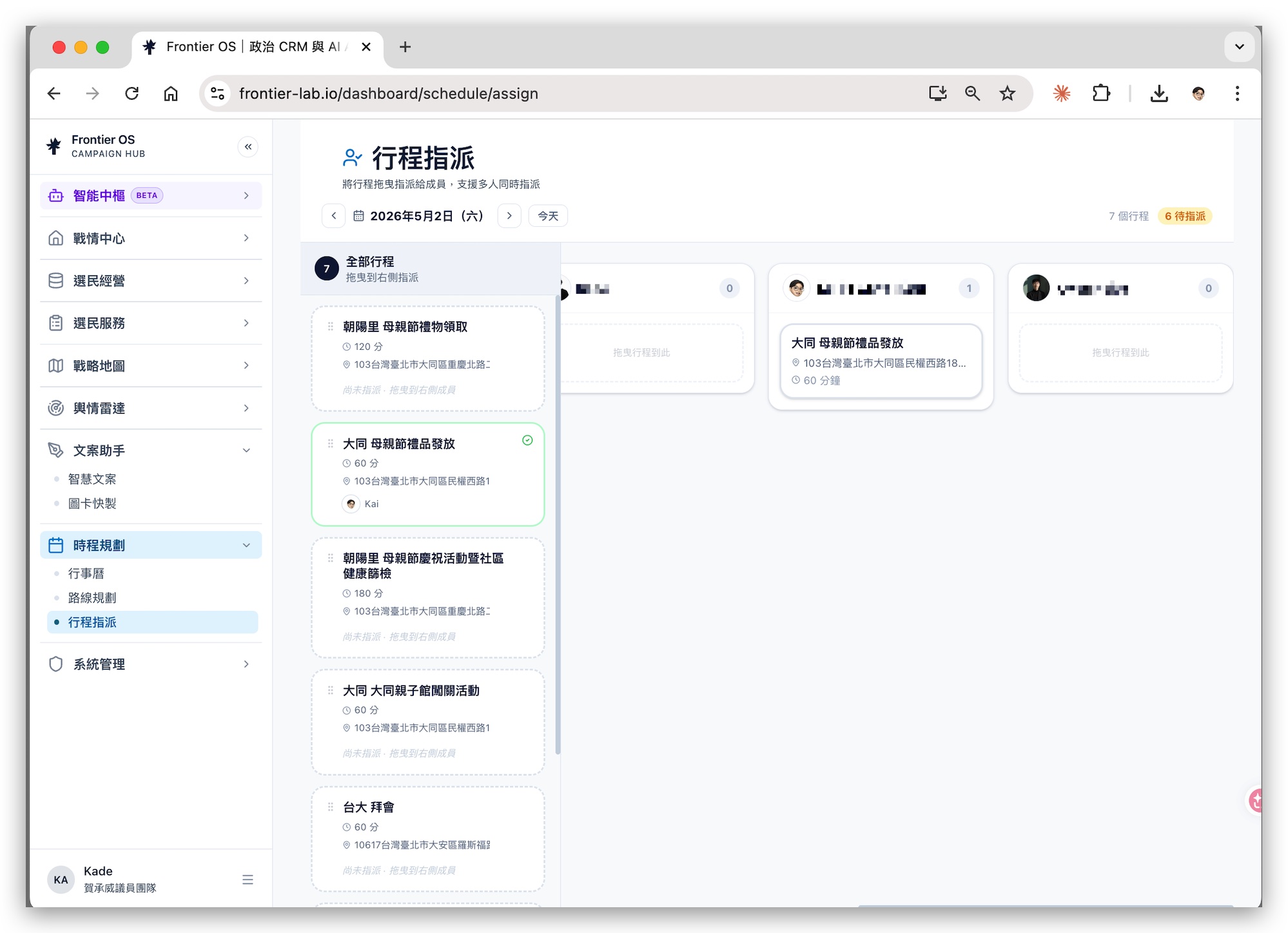Collapse the 時程規劃 section chevron

[246, 546]
